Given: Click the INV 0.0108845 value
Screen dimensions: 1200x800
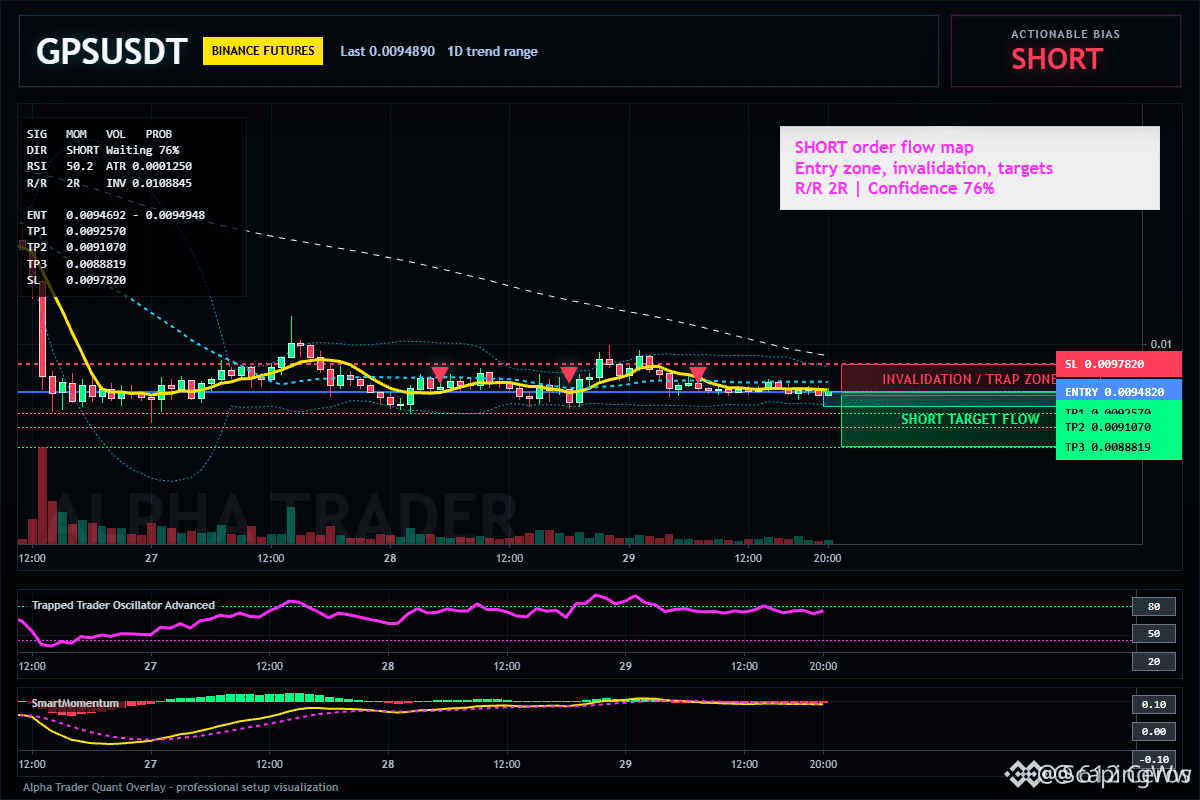Looking at the screenshot, I should tap(149, 183).
